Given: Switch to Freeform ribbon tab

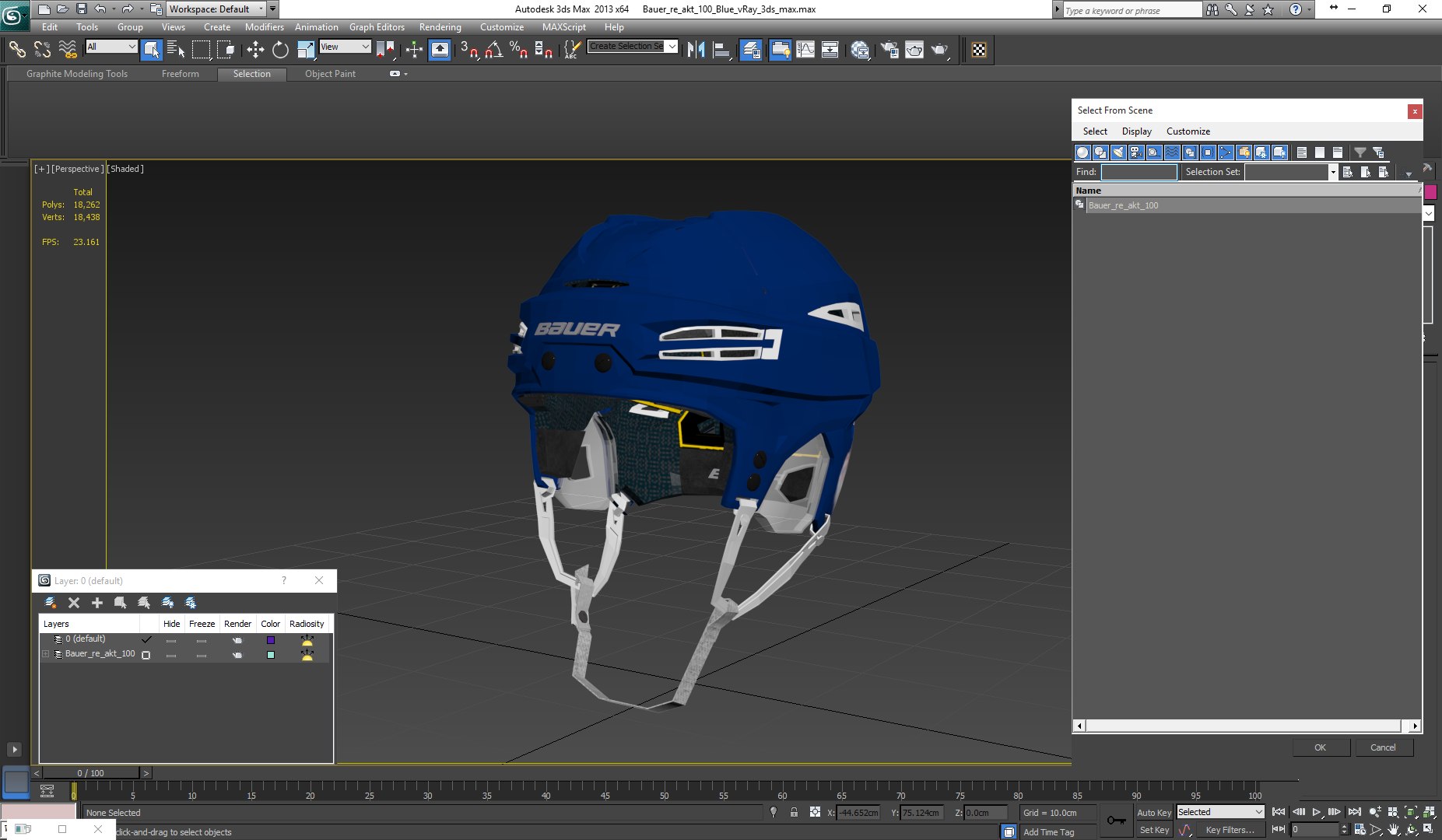Looking at the screenshot, I should pyautogui.click(x=181, y=74).
